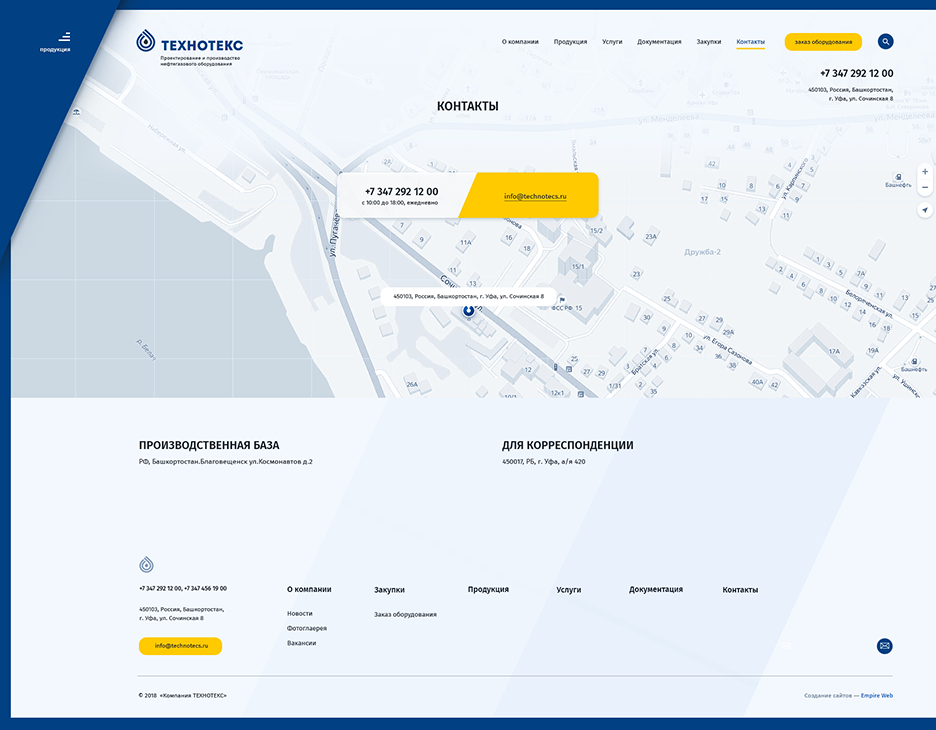Open footer Заказ оборудования link

[x=405, y=614]
